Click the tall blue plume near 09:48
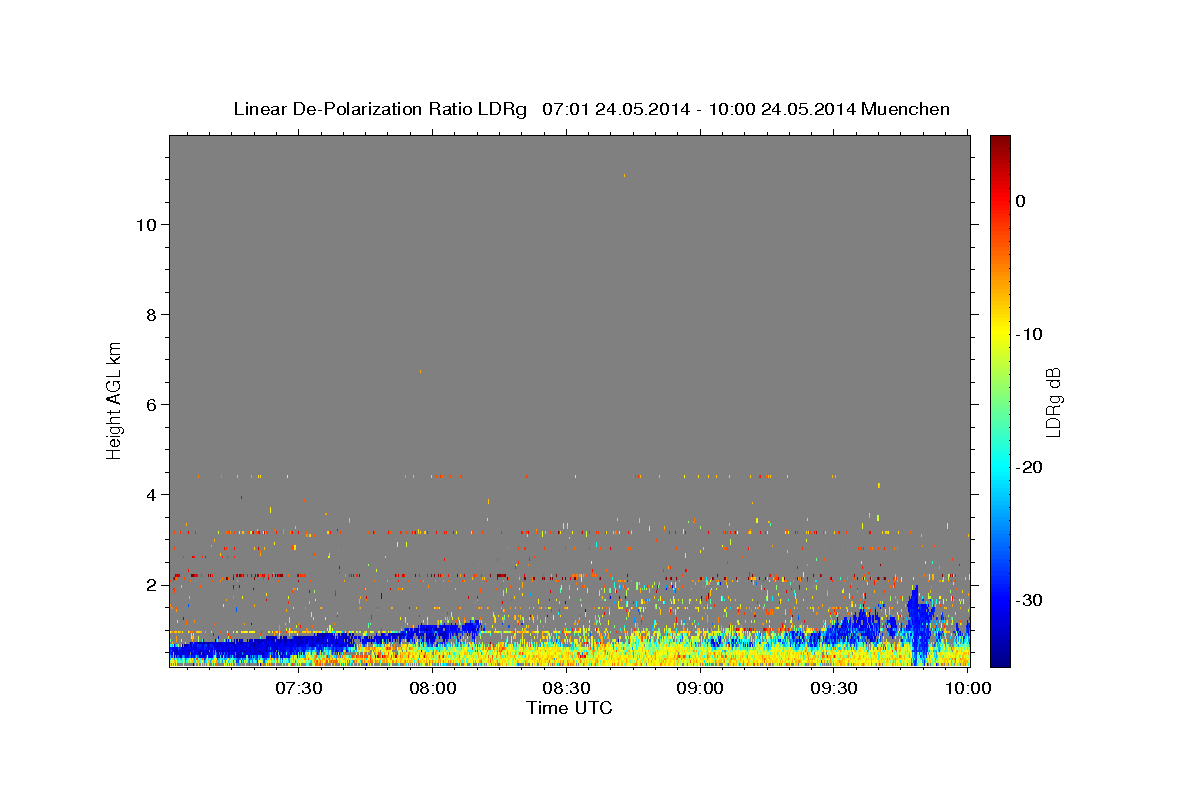The image size is (1200, 800). pos(918,625)
